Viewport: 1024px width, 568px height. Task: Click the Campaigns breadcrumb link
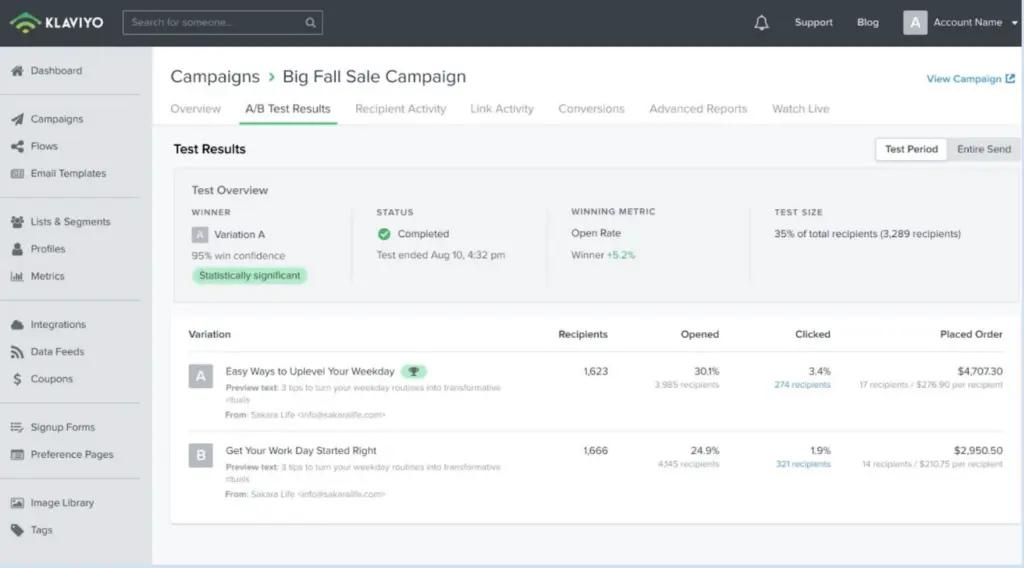tap(214, 77)
